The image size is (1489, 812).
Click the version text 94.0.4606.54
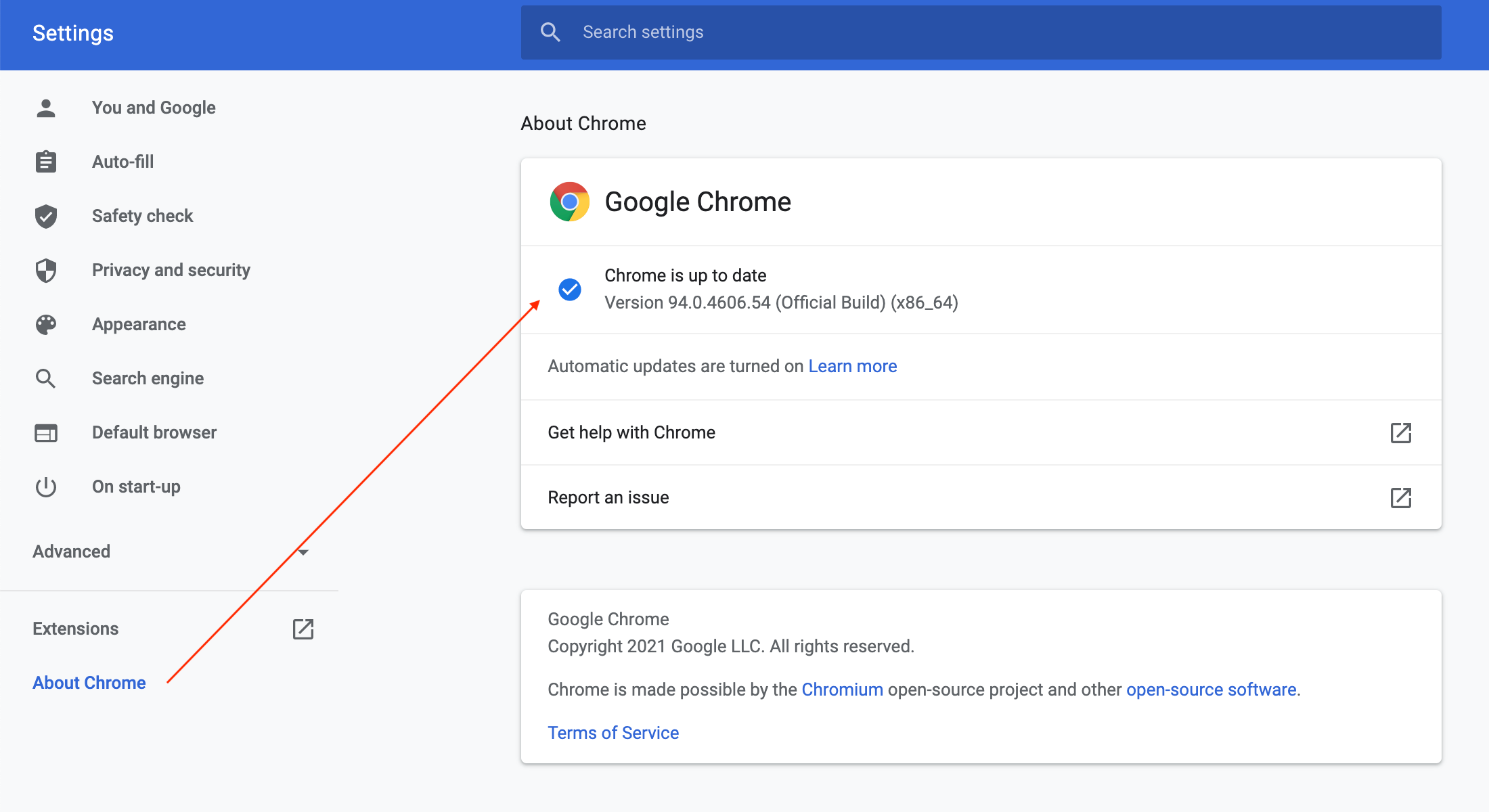point(719,302)
